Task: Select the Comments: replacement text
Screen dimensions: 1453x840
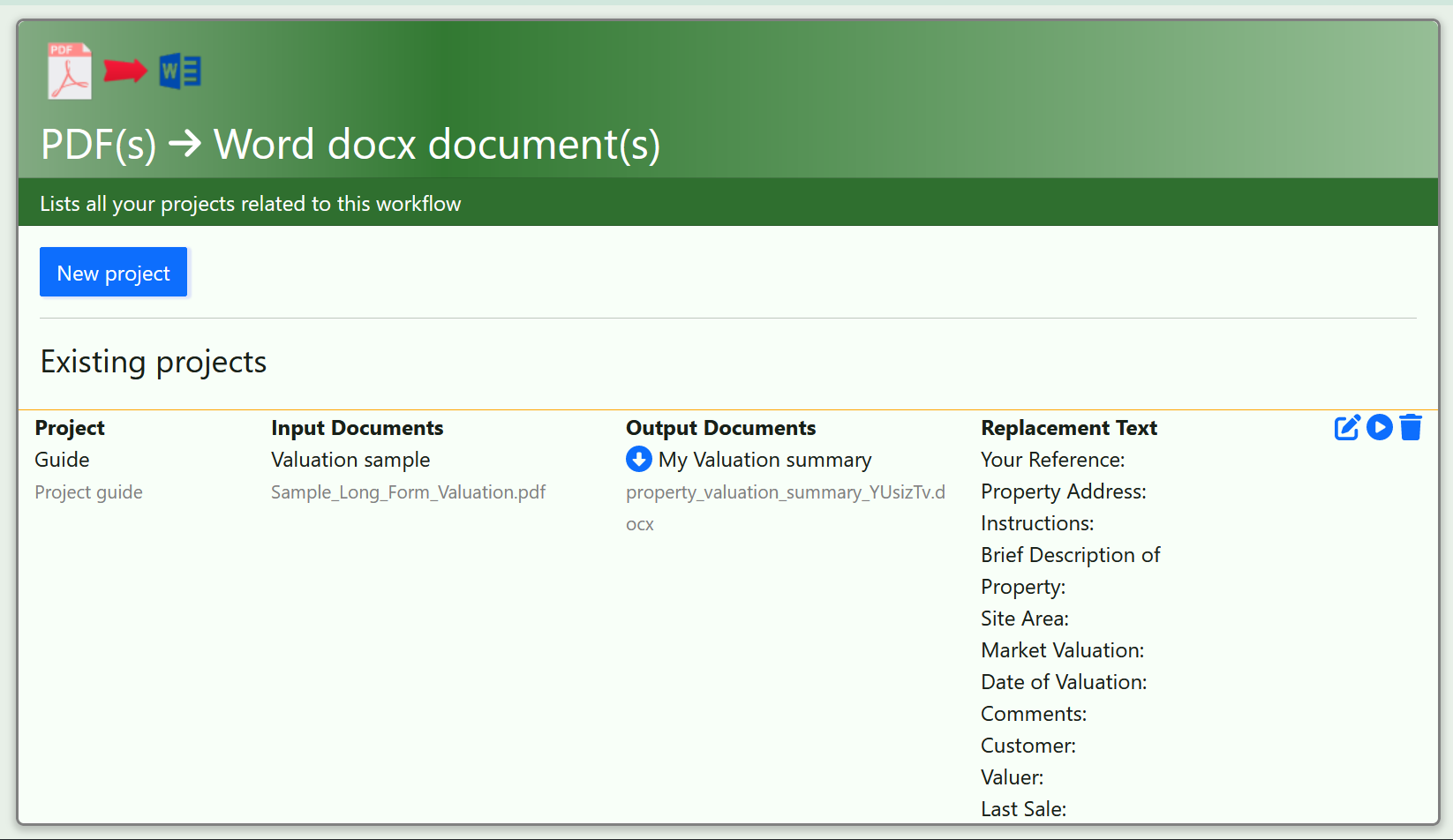Action: [1034, 714]
